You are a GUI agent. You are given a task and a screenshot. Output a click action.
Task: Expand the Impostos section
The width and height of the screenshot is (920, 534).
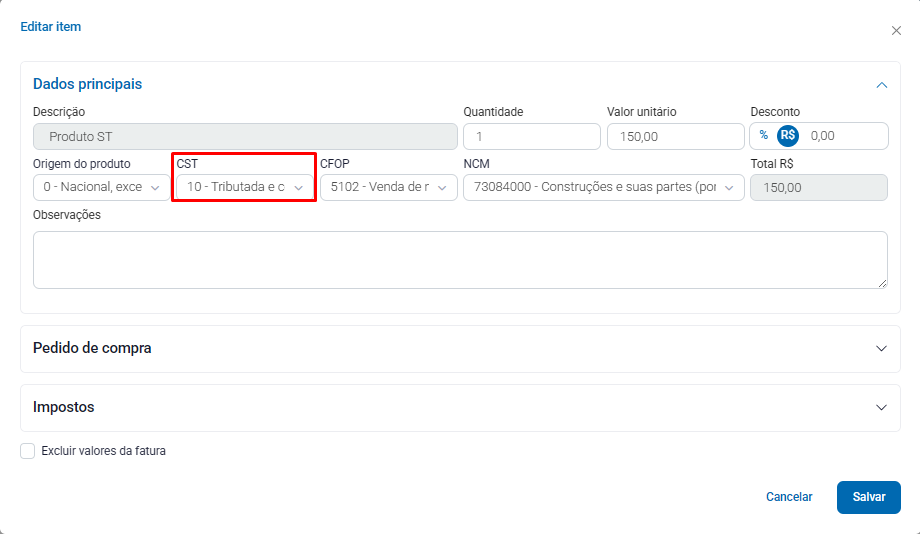pos(881,408)
